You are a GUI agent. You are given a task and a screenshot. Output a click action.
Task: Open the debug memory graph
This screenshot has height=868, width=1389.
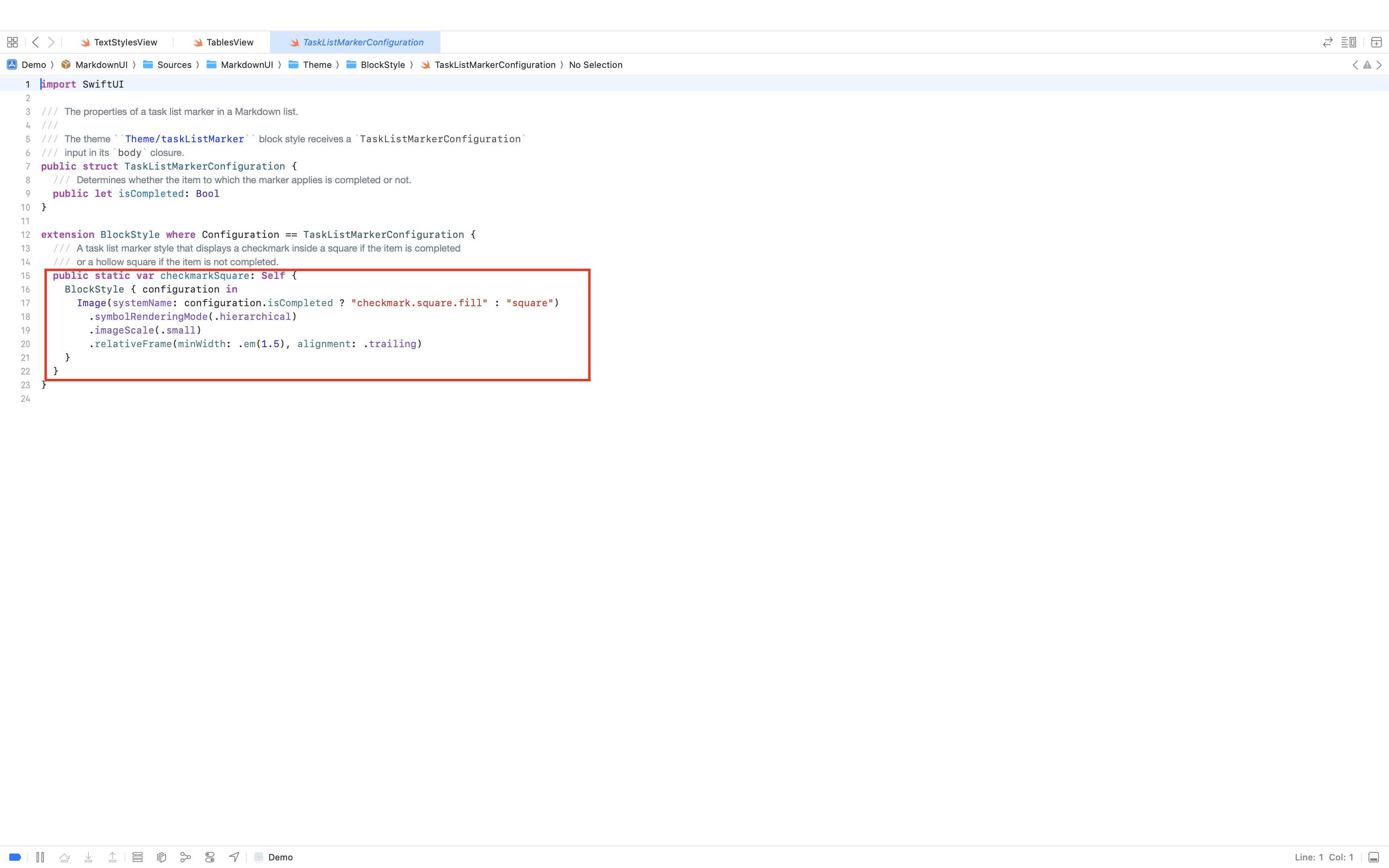[185, 857]
